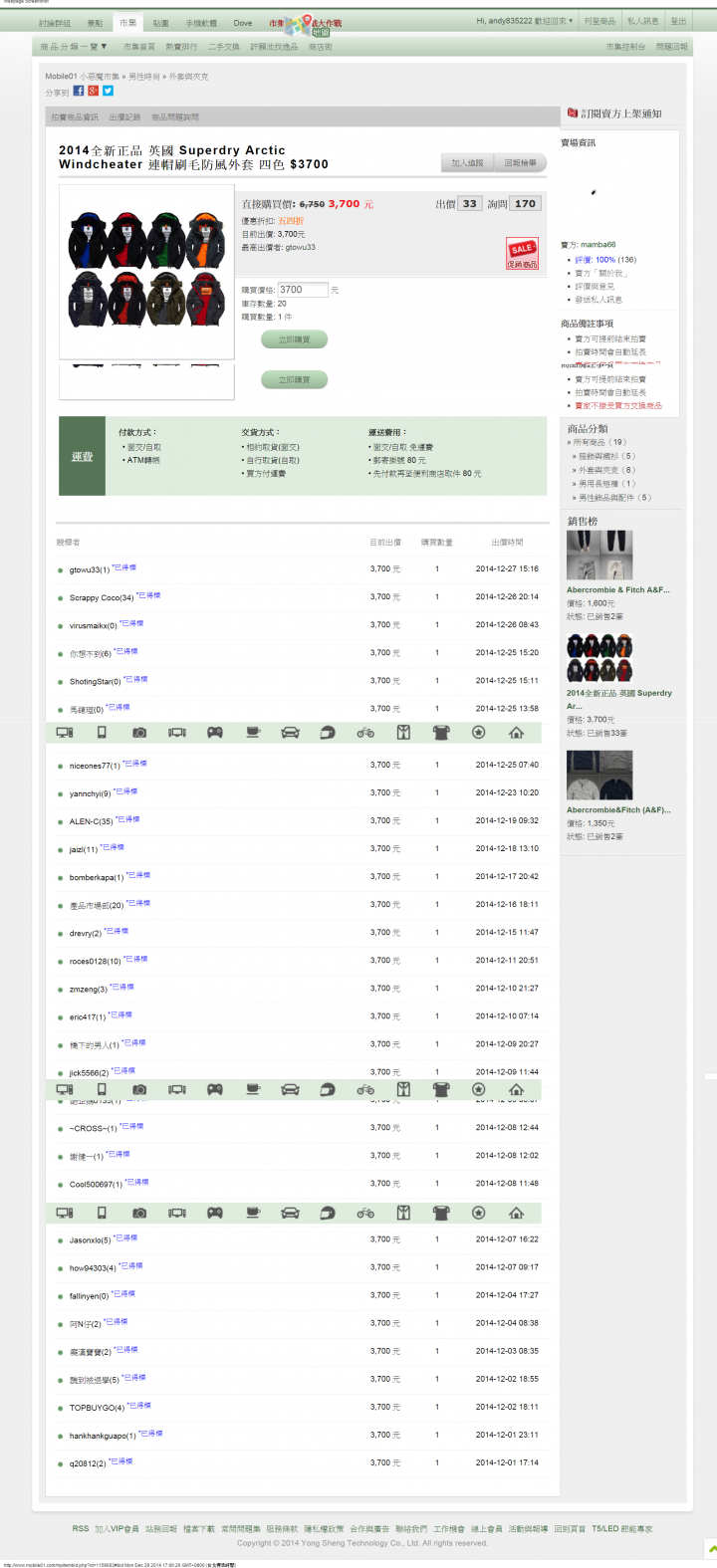Click camera icon in bar above Jasonxlo row
Screen dimensions: 717x1568
(x=139, y=1213)
